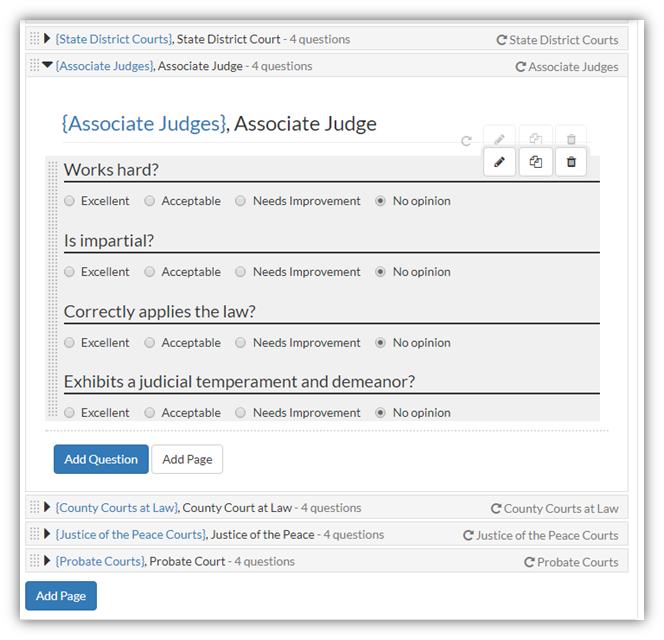The height and width of the screenshot is (640, 664).
Task: Click refresh icon next to Probate Courts
Action: [529, 562]
